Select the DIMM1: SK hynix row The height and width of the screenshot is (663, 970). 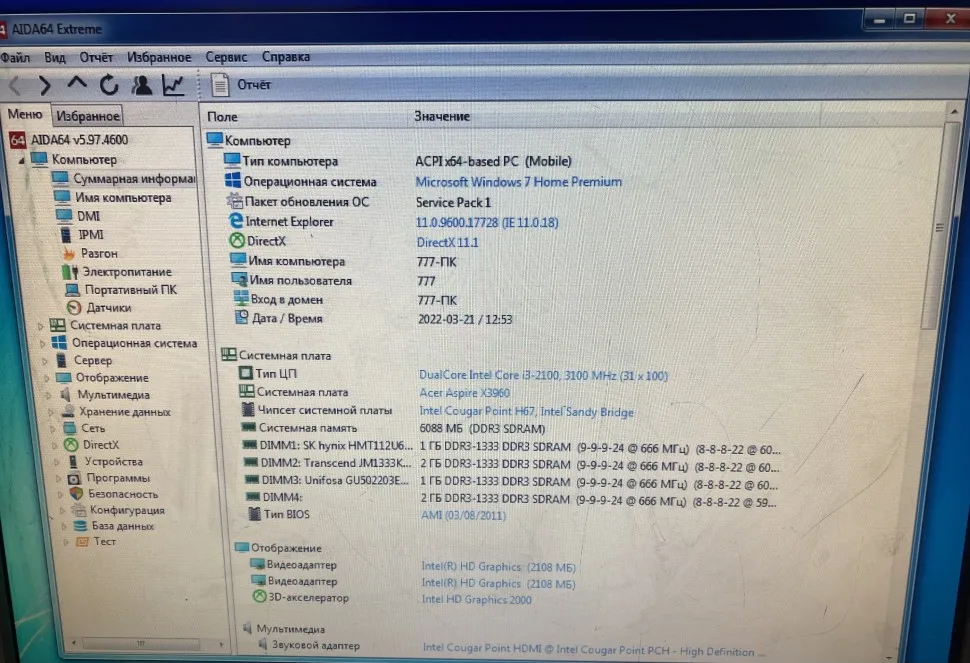pos(510,447)
